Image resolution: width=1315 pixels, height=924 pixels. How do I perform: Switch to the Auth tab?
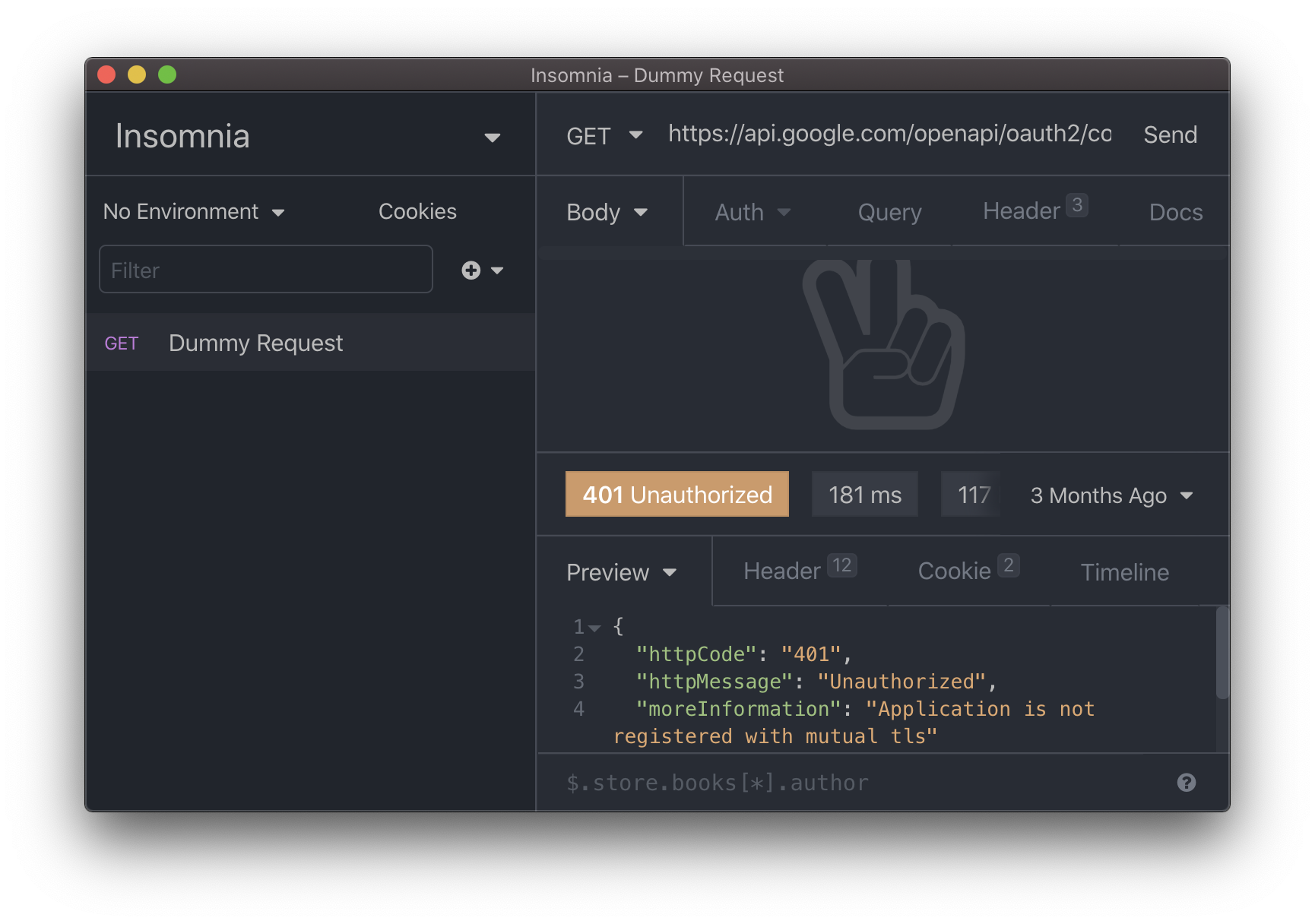(x=753, y=212)
